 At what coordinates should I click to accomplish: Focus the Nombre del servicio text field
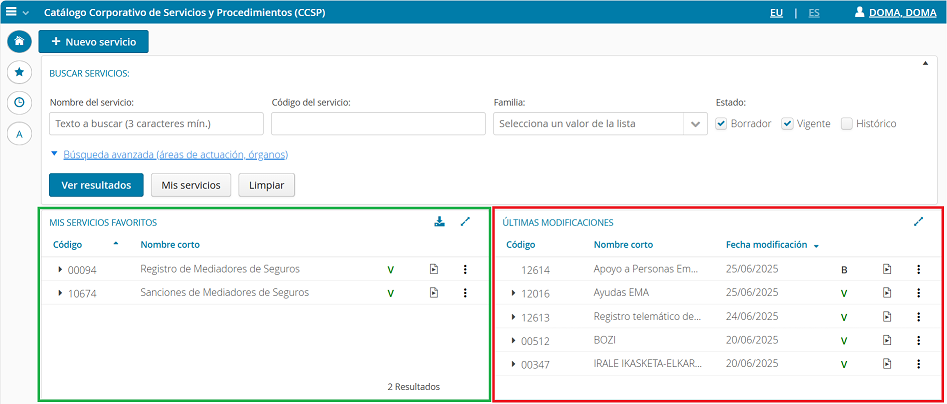[x=156, y=124]
